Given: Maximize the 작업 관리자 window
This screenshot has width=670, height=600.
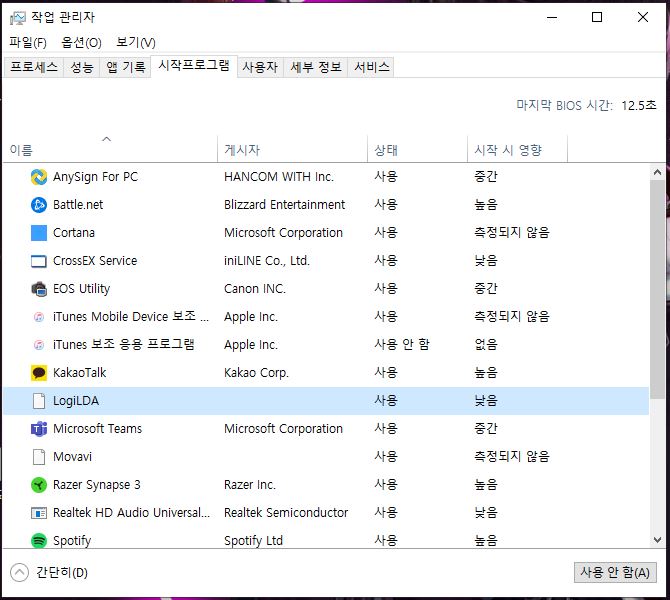Looking at the screenshot, I should point(597,18).
